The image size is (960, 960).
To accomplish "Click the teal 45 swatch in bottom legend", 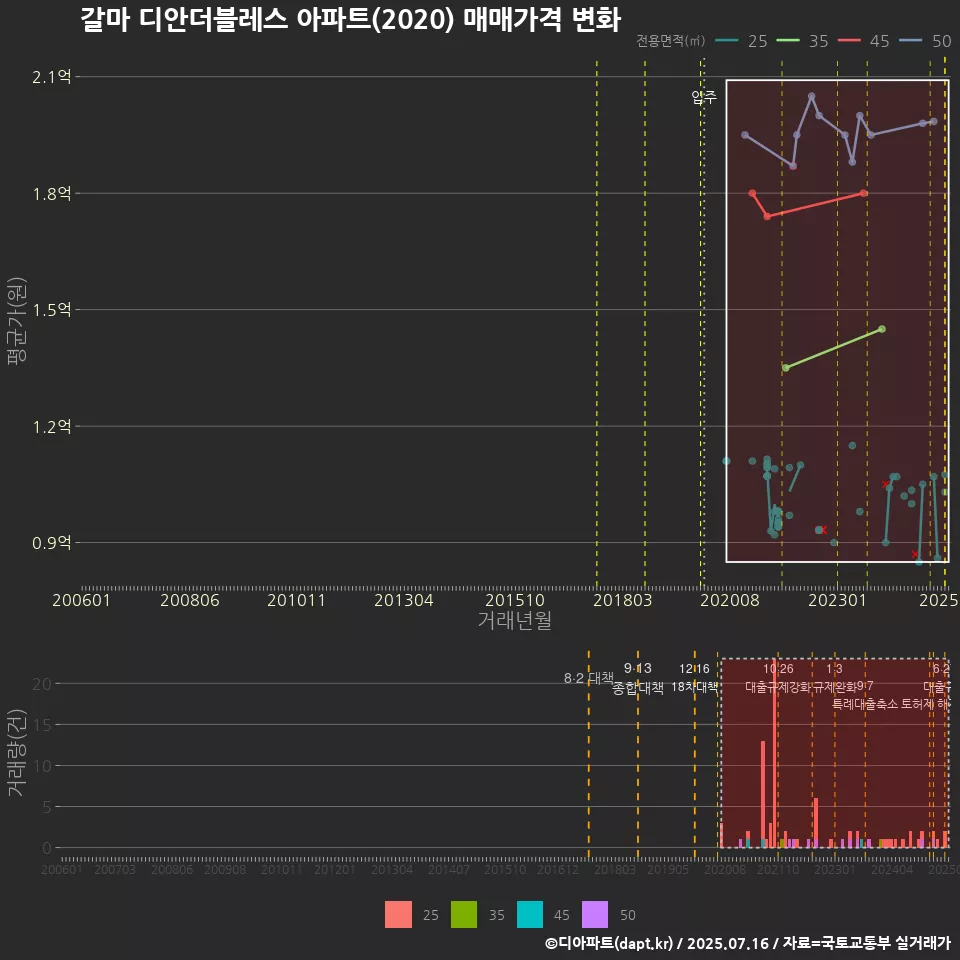I will (x=530, y=914).
